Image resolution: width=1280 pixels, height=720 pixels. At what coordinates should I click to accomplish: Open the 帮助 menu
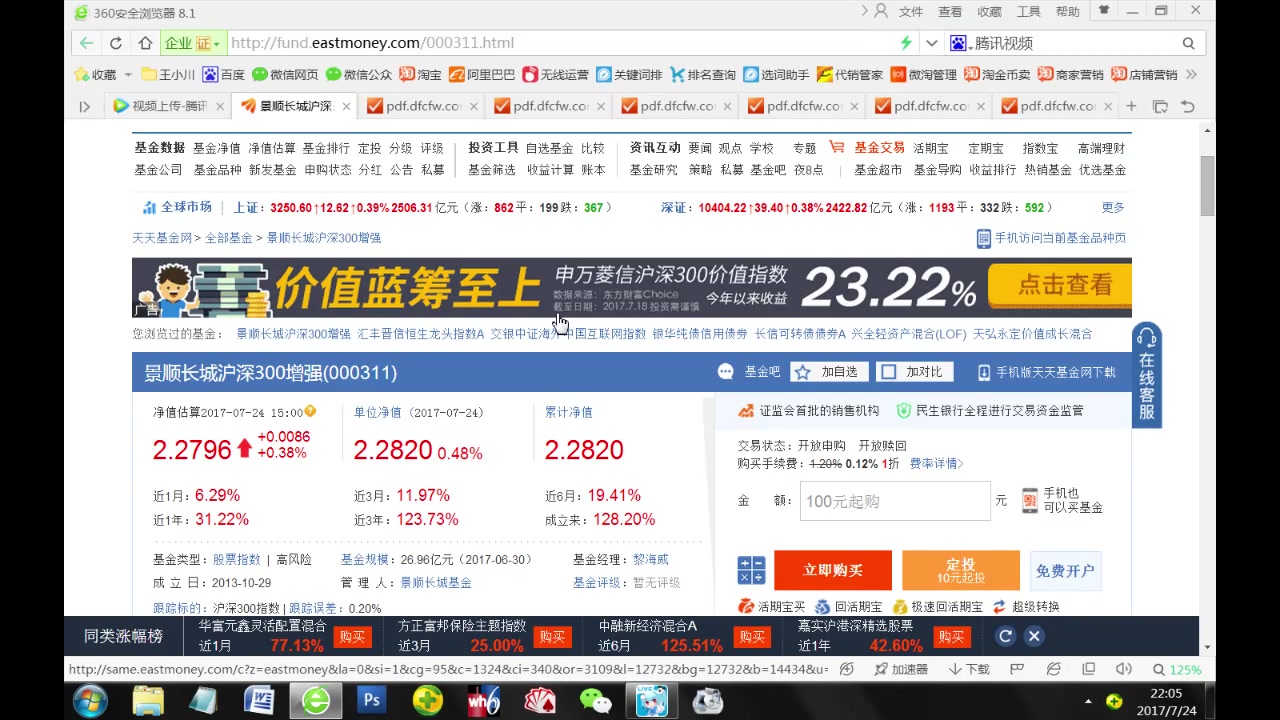click(x=1068, y=12)
